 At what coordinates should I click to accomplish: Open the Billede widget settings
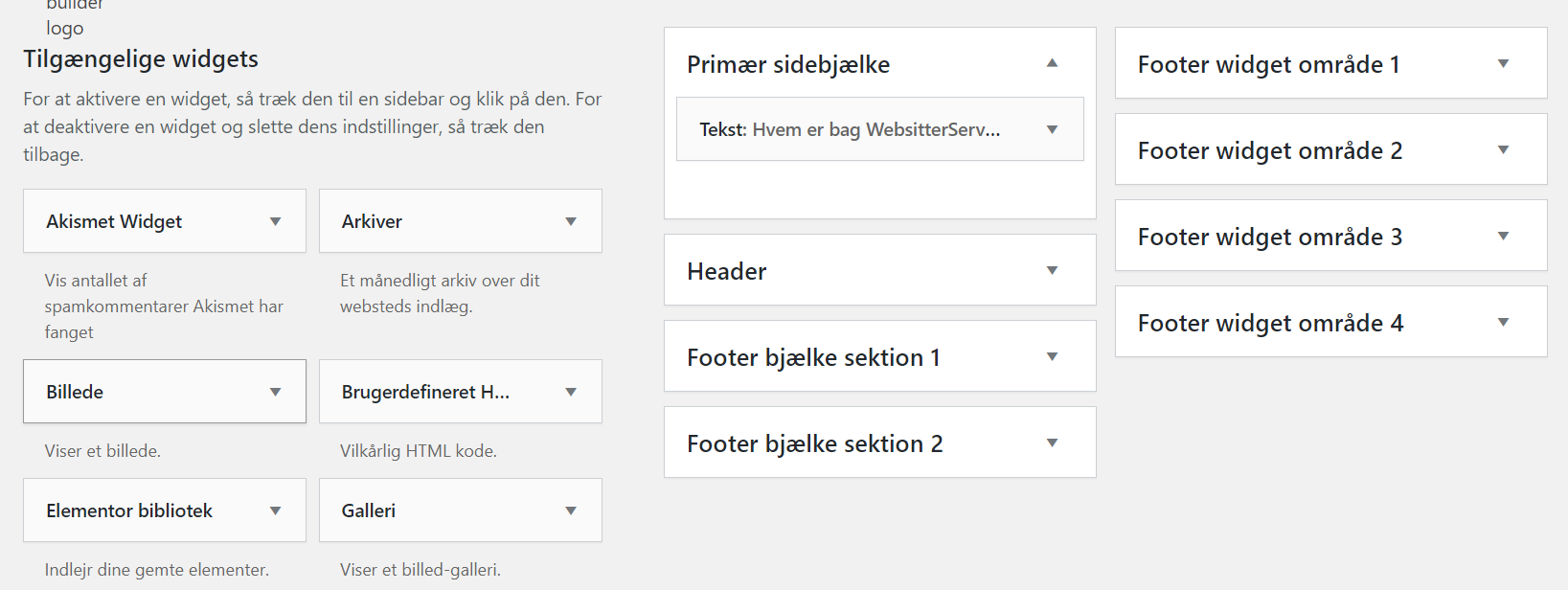click(277, 391)
